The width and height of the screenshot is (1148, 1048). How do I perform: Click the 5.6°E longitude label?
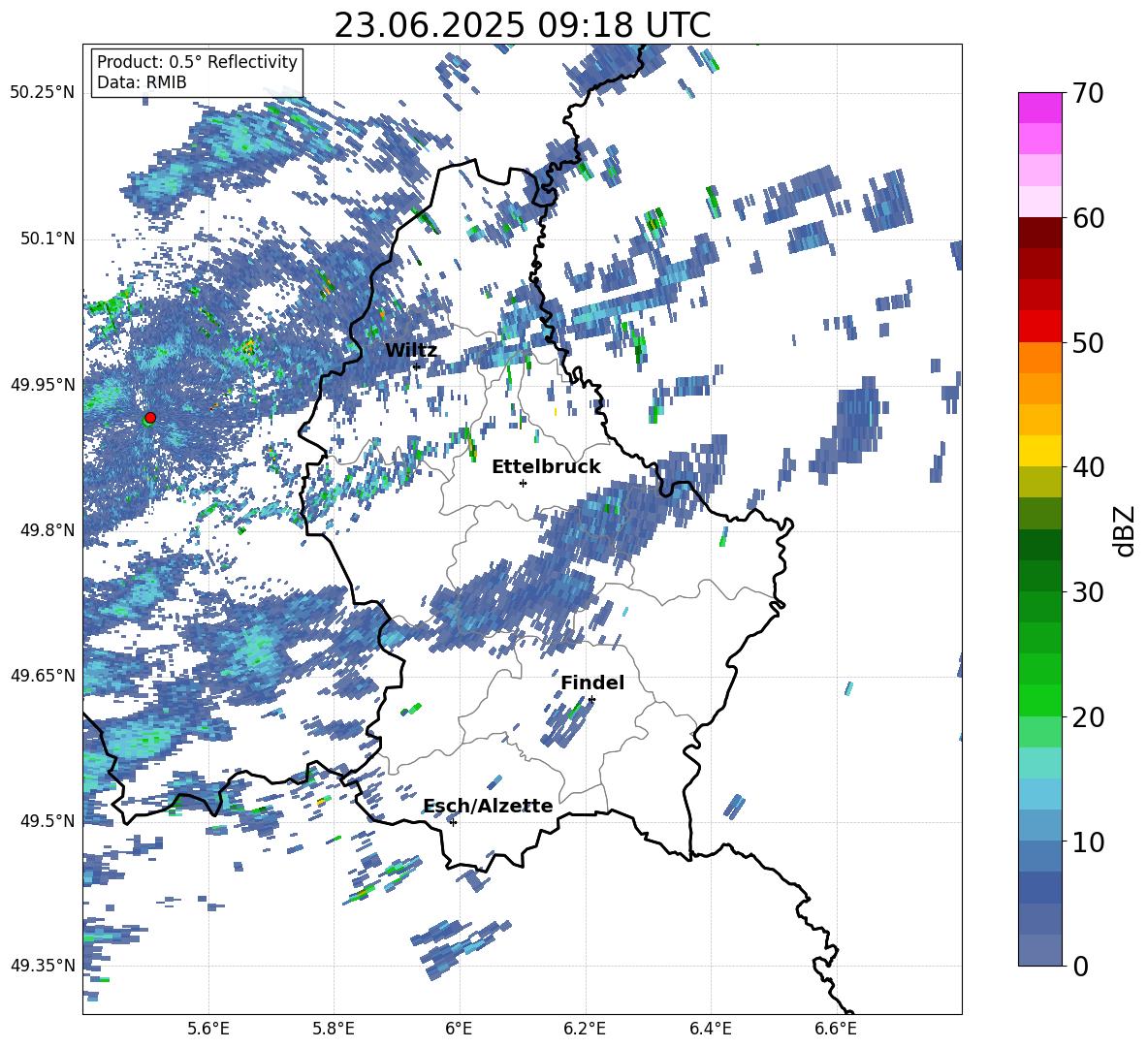(x=208, y=1030)
